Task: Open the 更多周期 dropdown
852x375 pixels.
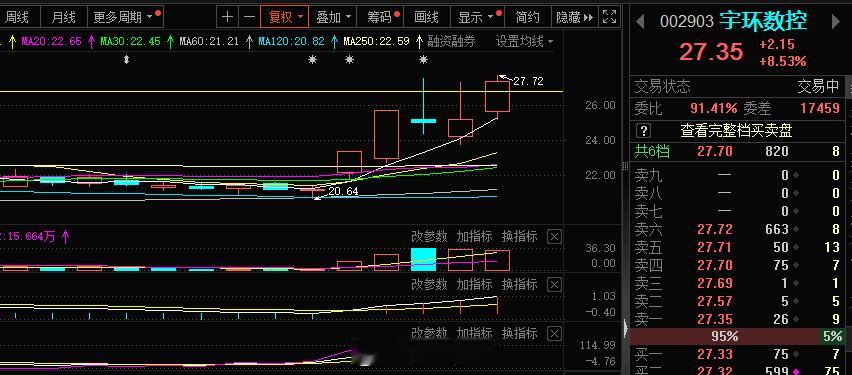Action: pos(126,17)
